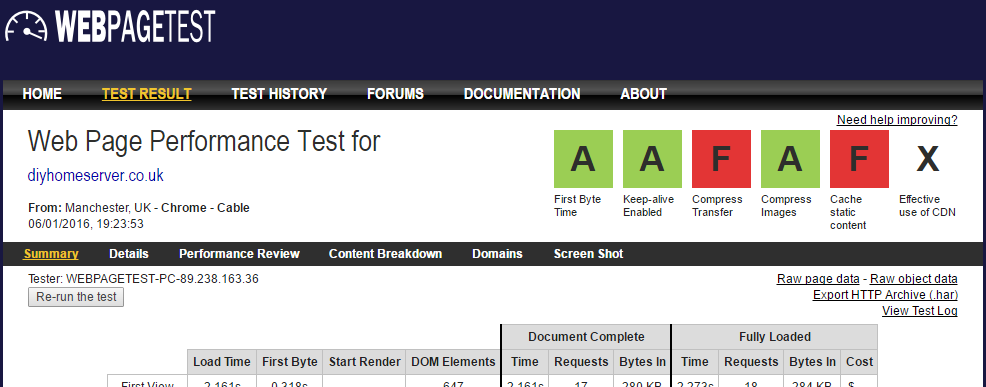Click the 'Need help improving?' link

(897, 120)
